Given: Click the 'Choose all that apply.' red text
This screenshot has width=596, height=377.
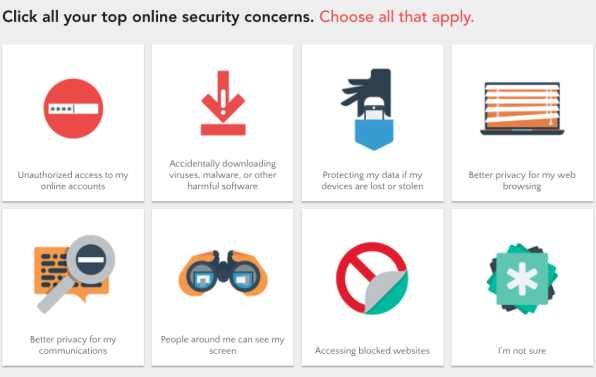Looking at the screenshot, I should tap(396, 17).
